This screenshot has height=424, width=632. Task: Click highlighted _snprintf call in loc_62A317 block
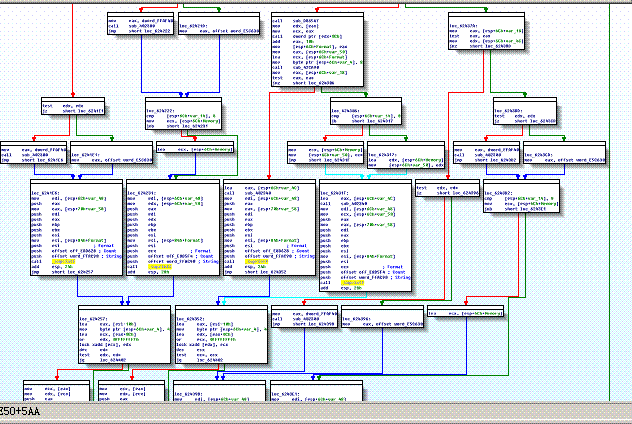point(352,283)
